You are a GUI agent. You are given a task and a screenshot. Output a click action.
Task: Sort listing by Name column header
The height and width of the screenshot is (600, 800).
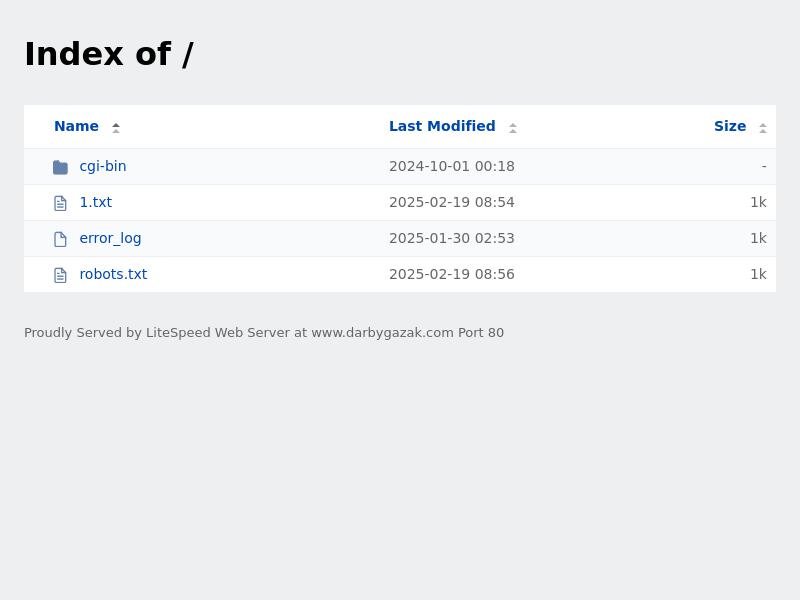click(76, 126)
